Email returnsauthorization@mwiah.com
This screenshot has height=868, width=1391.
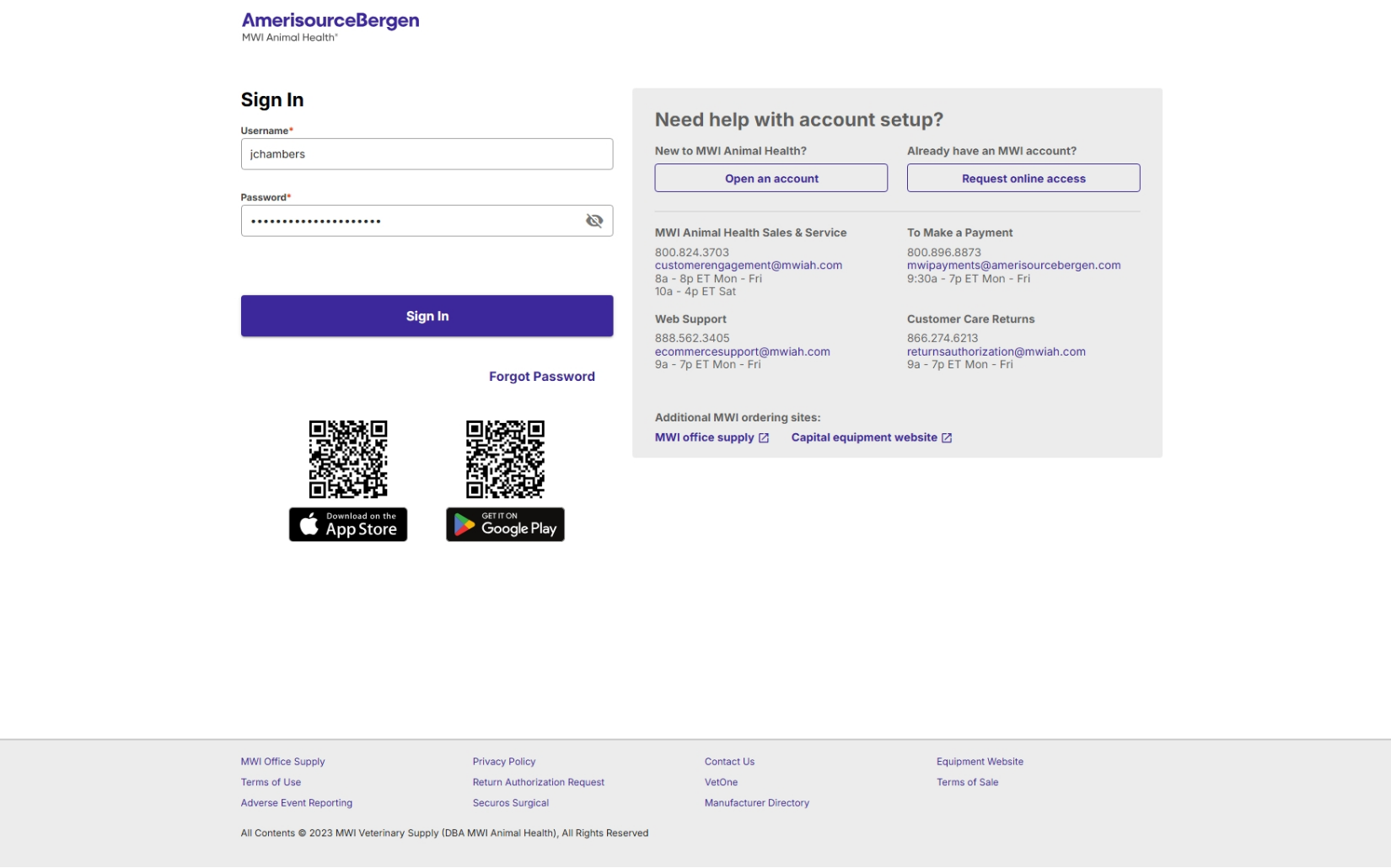[996, 352]
